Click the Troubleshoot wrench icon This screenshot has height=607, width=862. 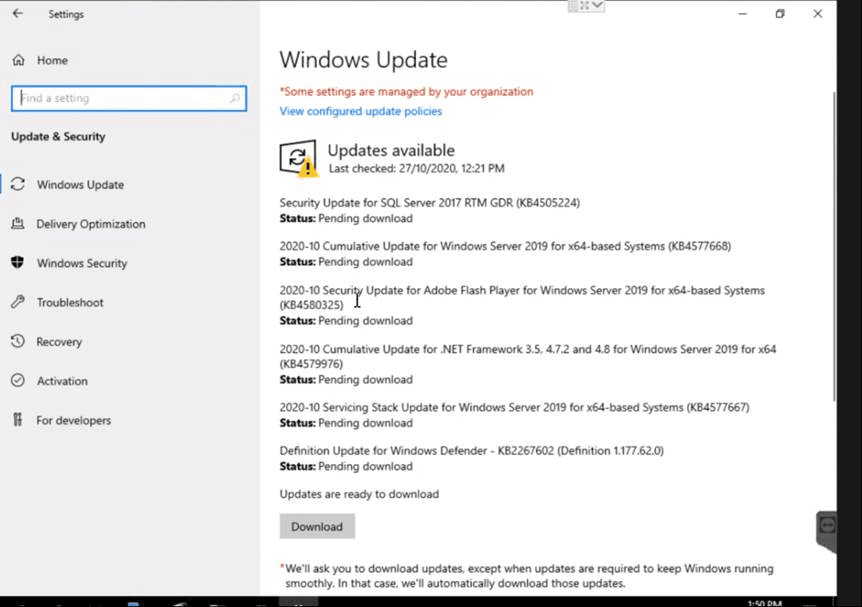click(18, 302)
